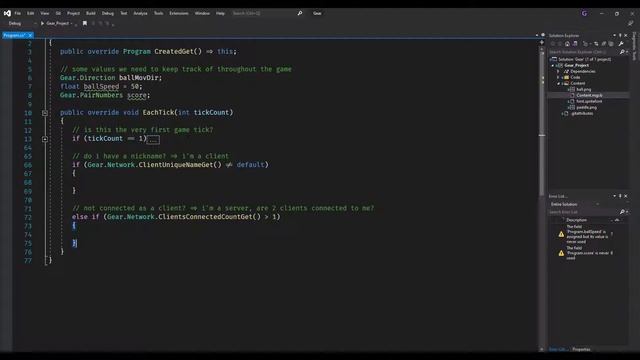Open the Edit menu

(x=31, y=13)
